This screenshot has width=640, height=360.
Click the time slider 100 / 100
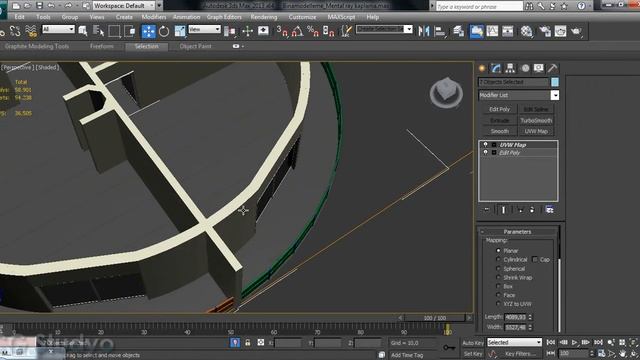434,318
